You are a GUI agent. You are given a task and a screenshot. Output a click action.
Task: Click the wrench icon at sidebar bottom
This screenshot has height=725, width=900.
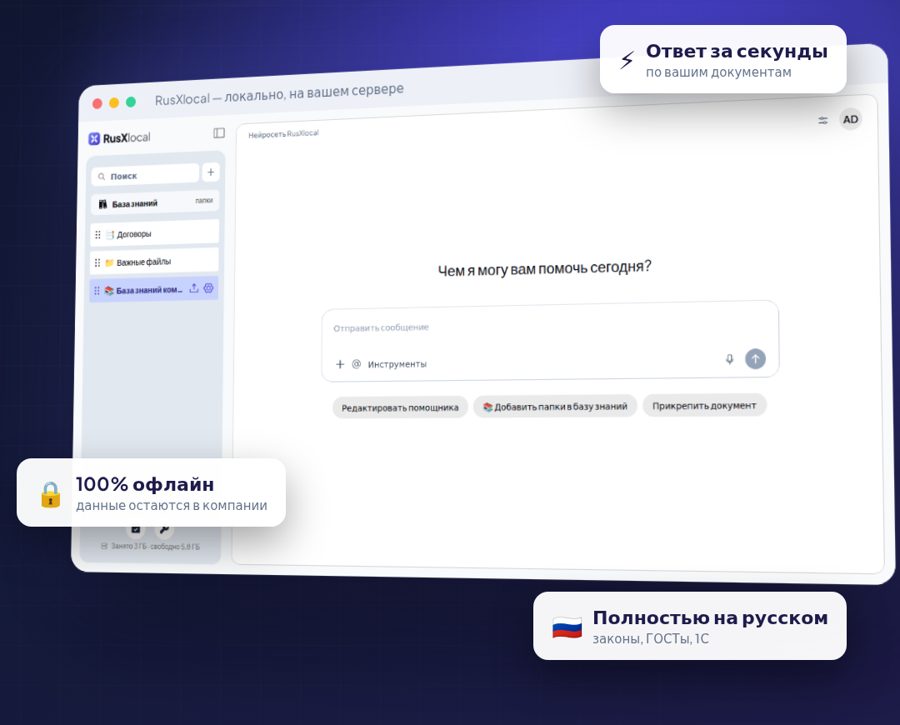(164, 530)
